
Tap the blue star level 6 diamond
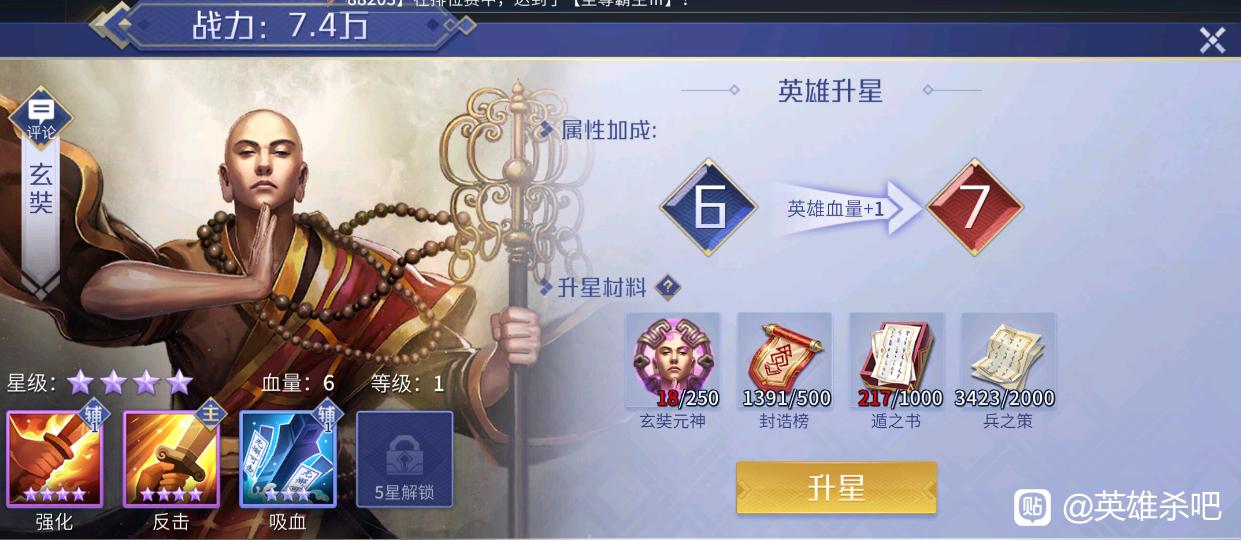click(x=708, y=207)
